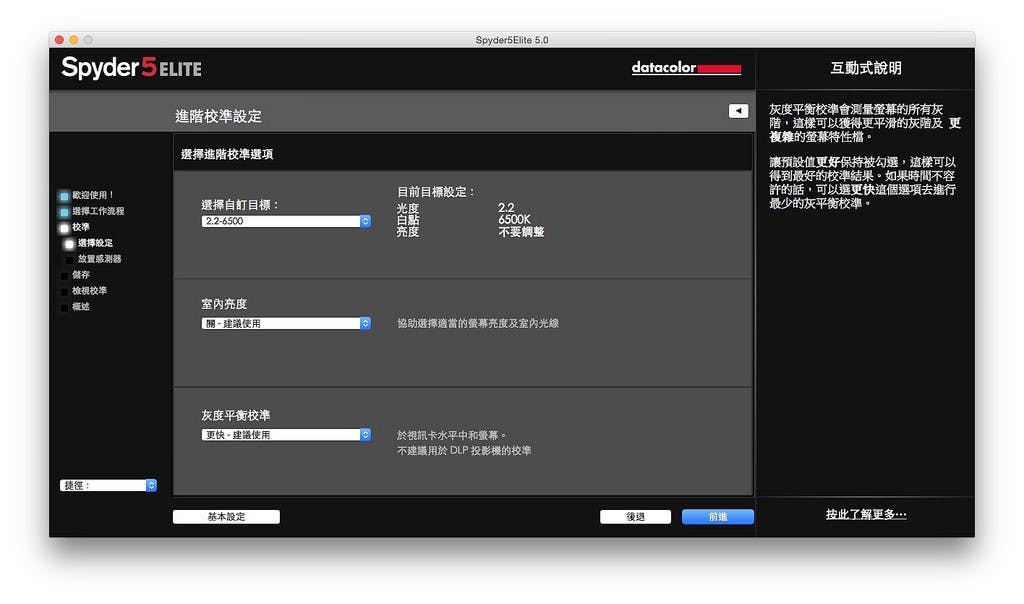
Task: Click the dark indicator beside 放置感測器
Action: click(69, 259)
